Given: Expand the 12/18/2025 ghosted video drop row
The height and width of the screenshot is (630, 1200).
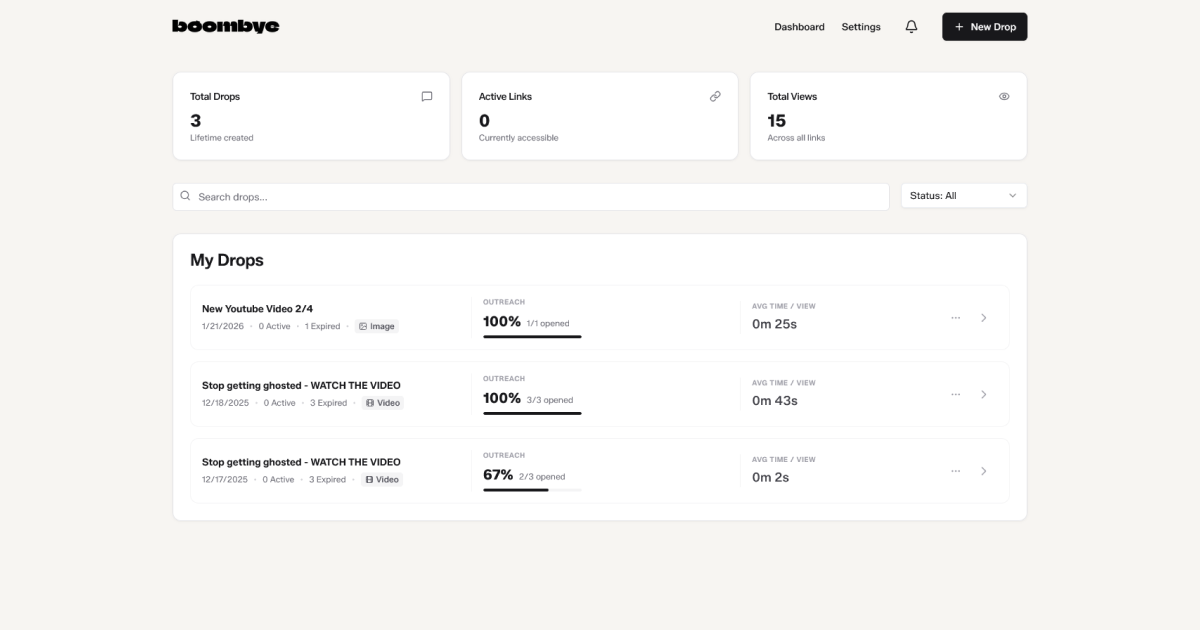Looking at the screenshot, I should pyautogui.click(x=983, y=394).
